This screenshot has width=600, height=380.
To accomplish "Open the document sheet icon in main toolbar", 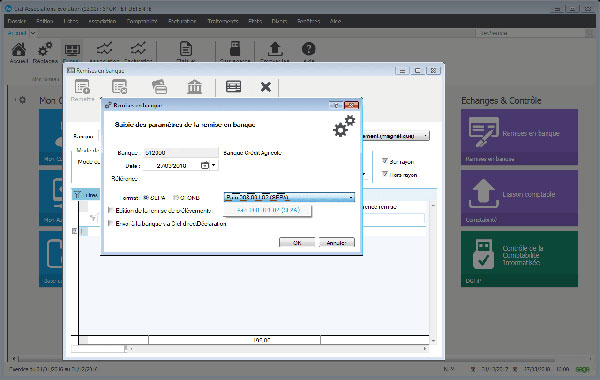I will click(x=186, y=49).
